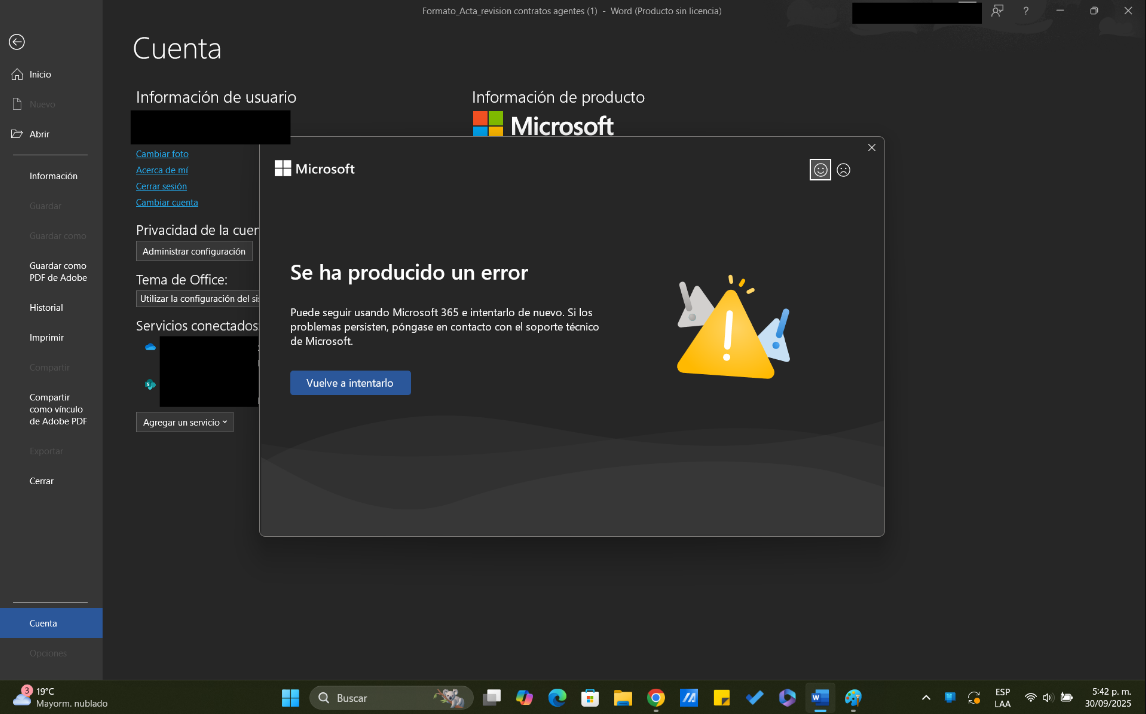Click the back arrow navigation icon

pyautogui.click(x=17, y=42)
